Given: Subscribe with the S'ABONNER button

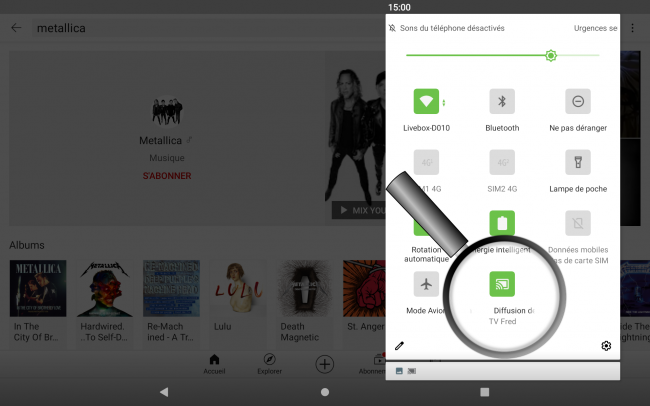Looking at the screenshot, I should click(167, 176).
